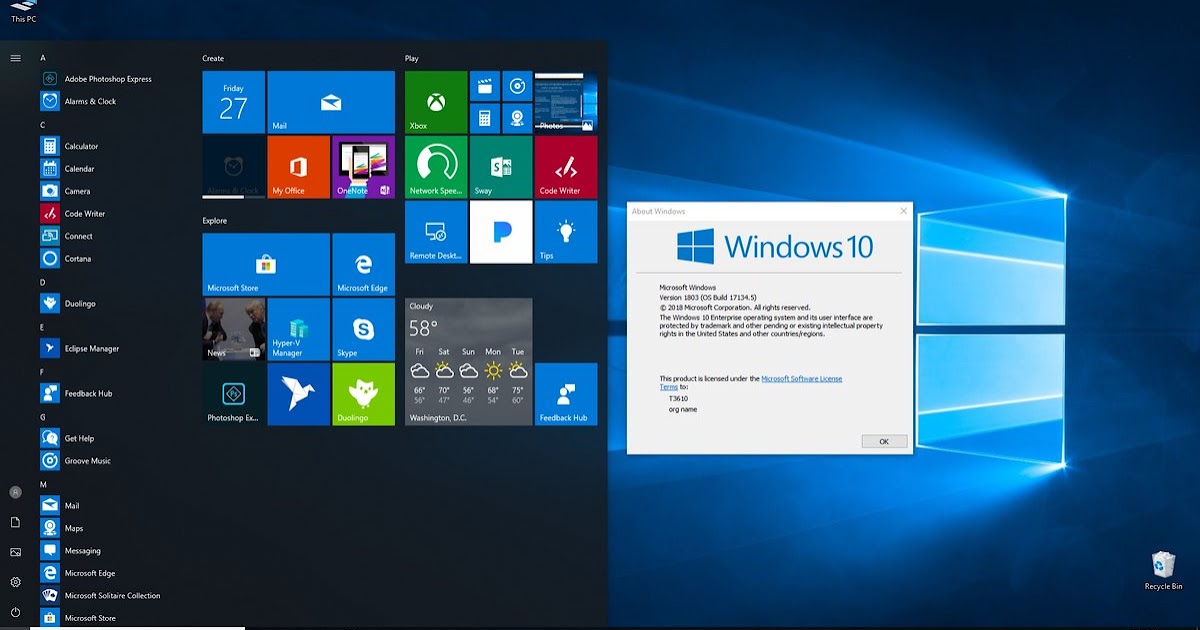Click the letter A header in app list

(x=43, y=58)
